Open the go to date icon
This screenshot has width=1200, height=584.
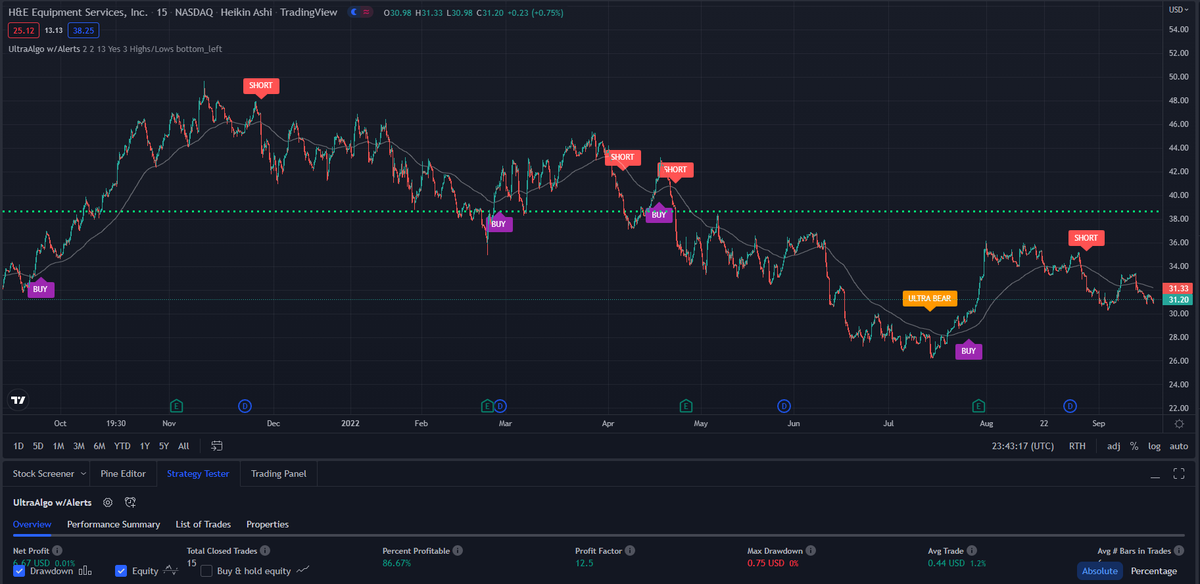coord(217,445)
